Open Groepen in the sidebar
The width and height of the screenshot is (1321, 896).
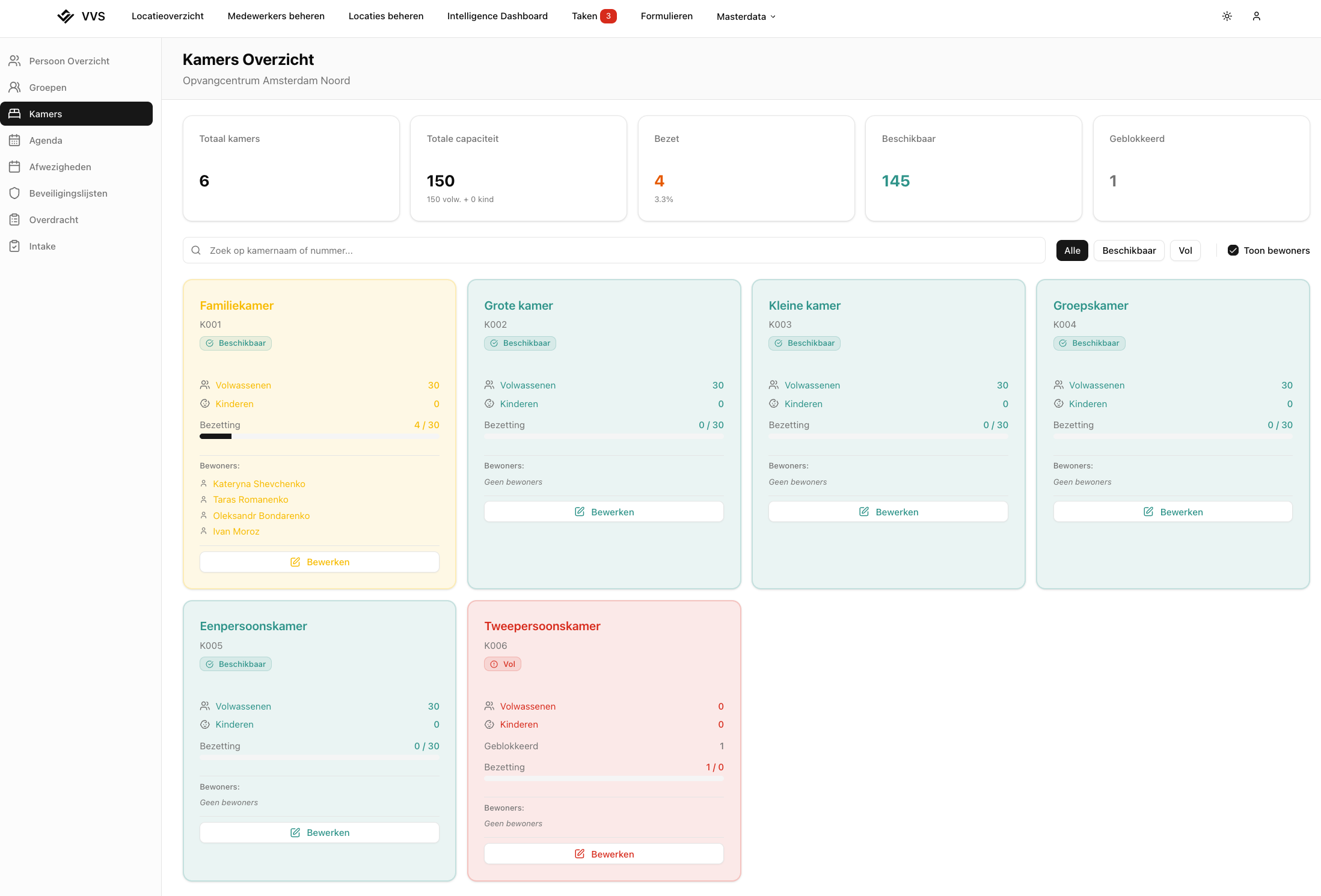tap(48, 87)
